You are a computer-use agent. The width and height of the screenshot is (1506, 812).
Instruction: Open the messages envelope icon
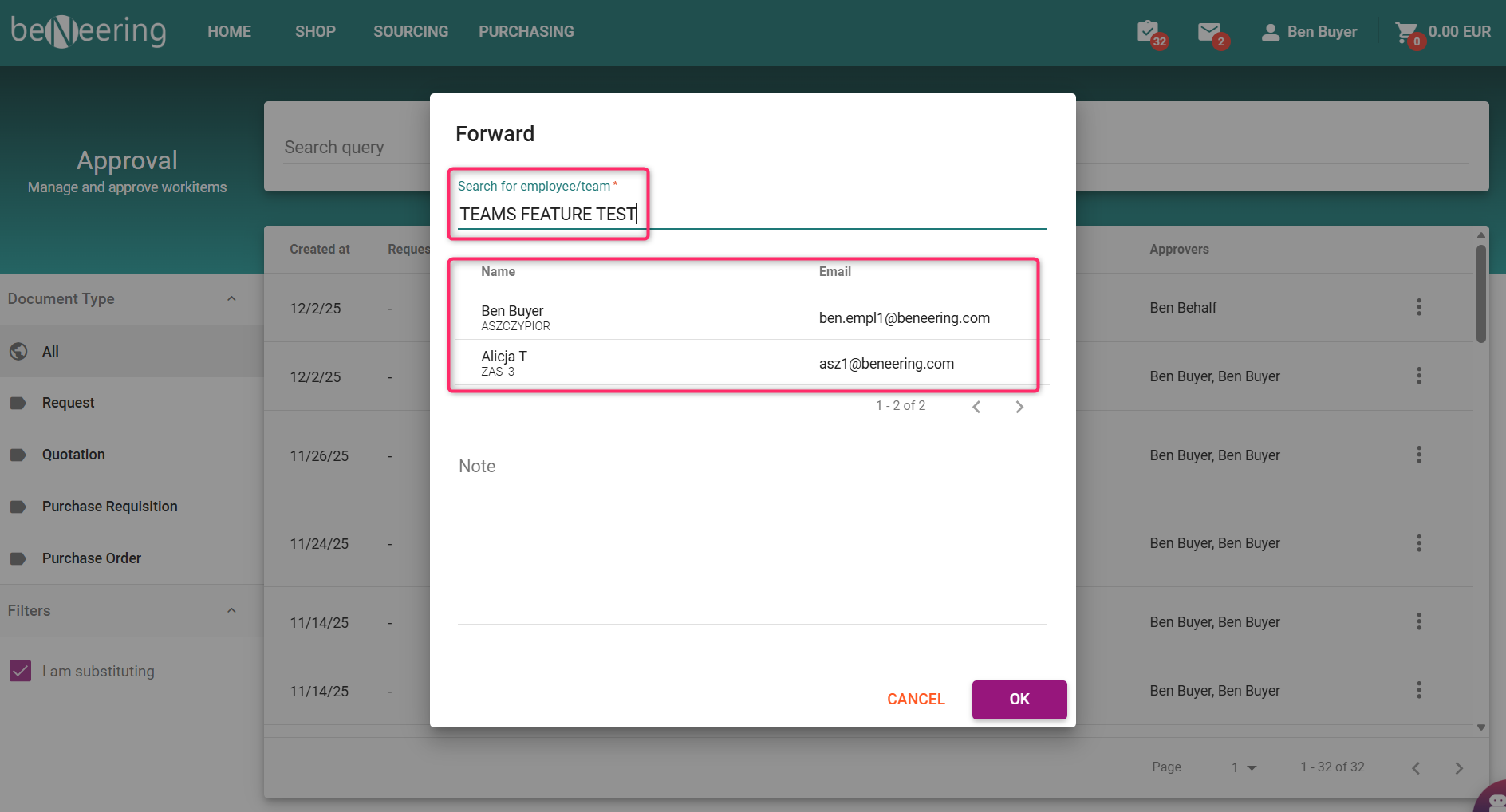click(1210, 32)
